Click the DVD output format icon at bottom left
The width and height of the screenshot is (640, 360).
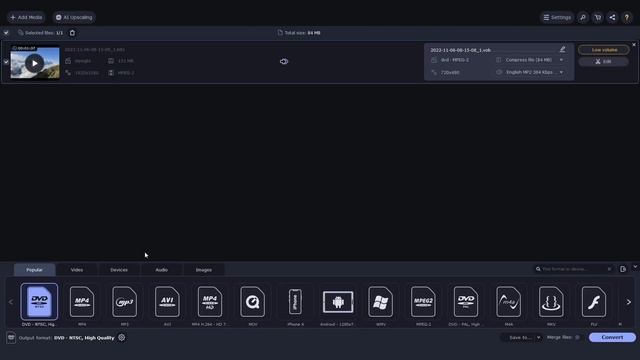pyautogui.click(x=11, y=338)
